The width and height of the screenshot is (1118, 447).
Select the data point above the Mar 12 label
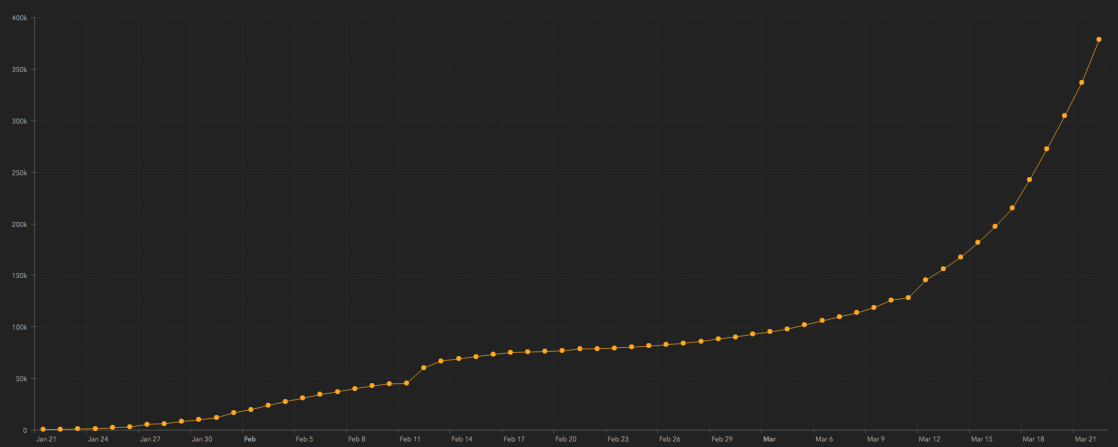tap(925, 279)
